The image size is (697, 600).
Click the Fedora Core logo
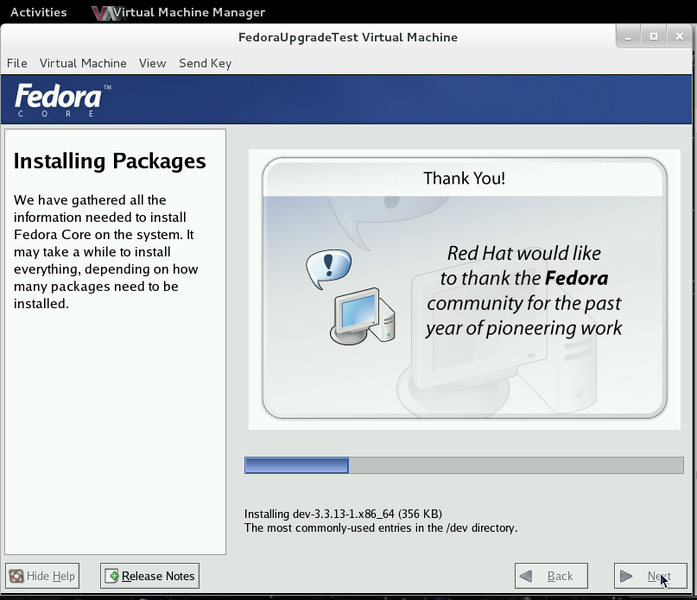[60, 99]
